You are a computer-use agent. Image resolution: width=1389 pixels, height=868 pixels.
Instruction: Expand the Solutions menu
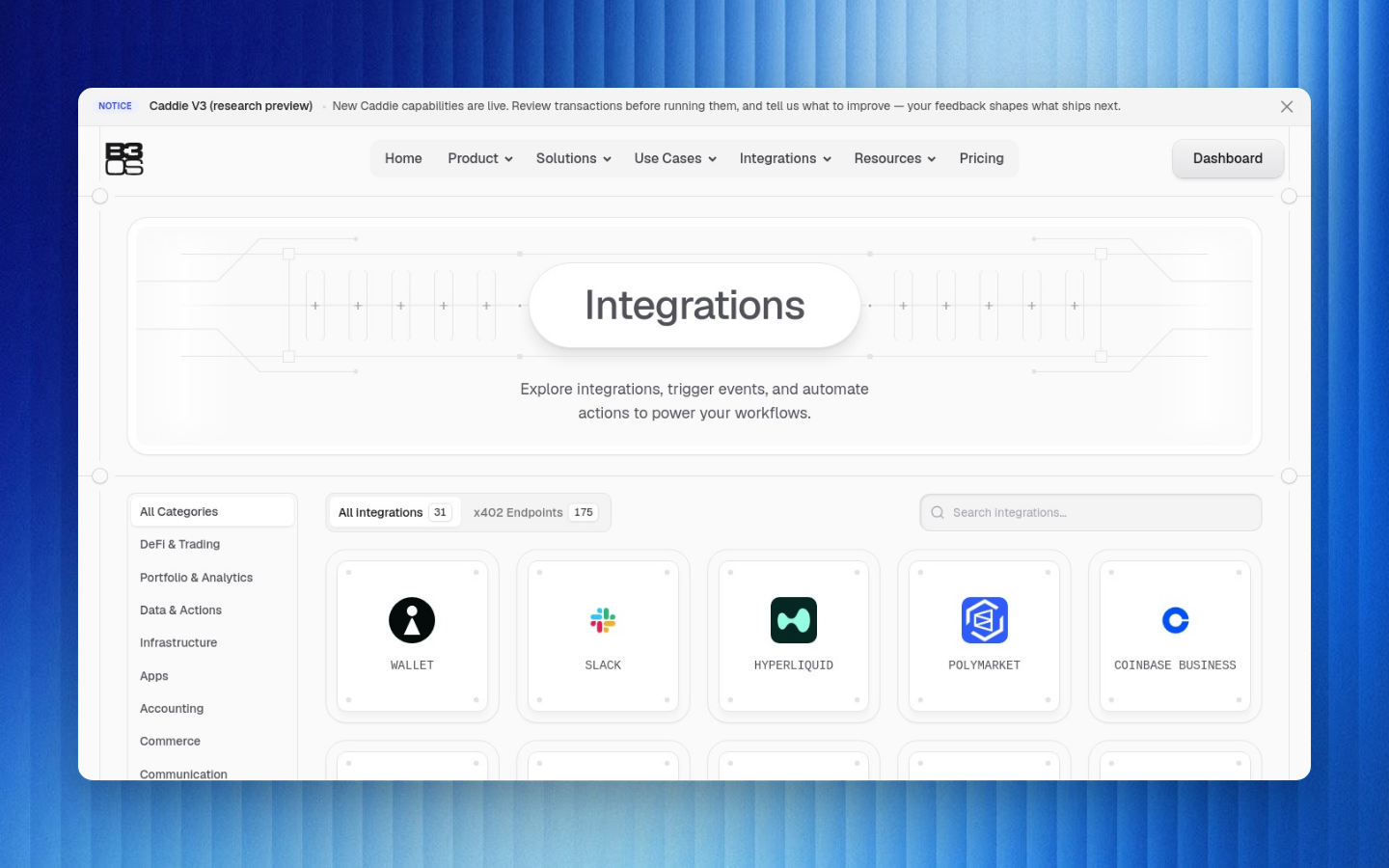coord(574,159)
